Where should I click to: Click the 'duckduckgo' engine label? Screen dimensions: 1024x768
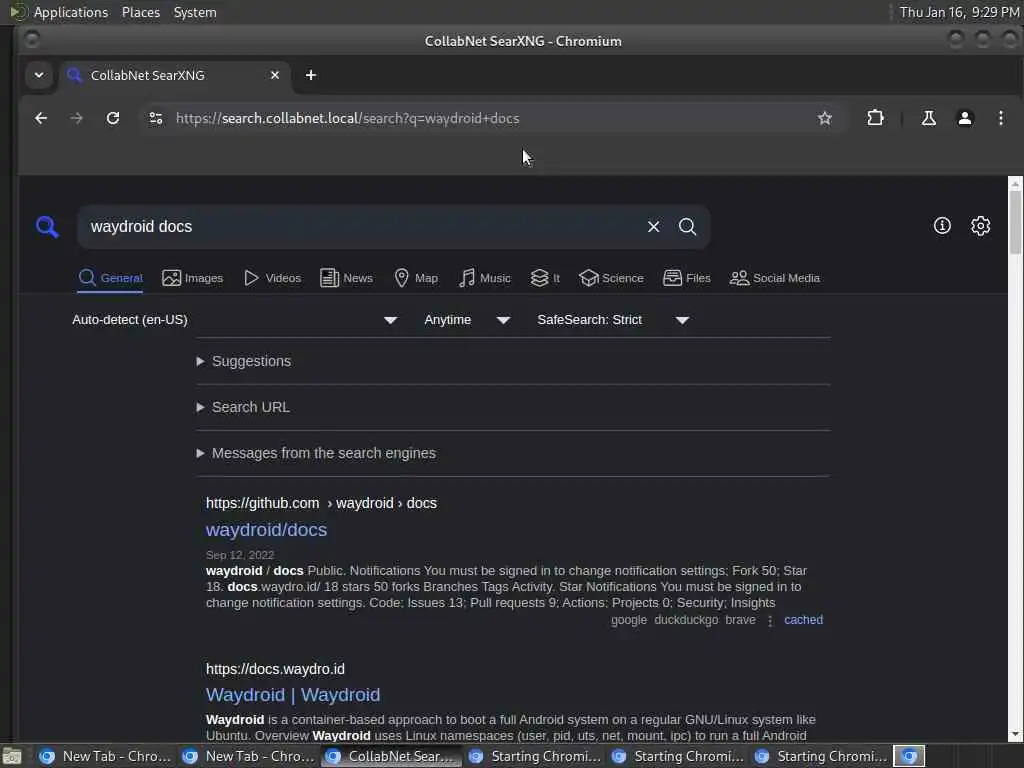pyautogui.click(x=686, y=620)
